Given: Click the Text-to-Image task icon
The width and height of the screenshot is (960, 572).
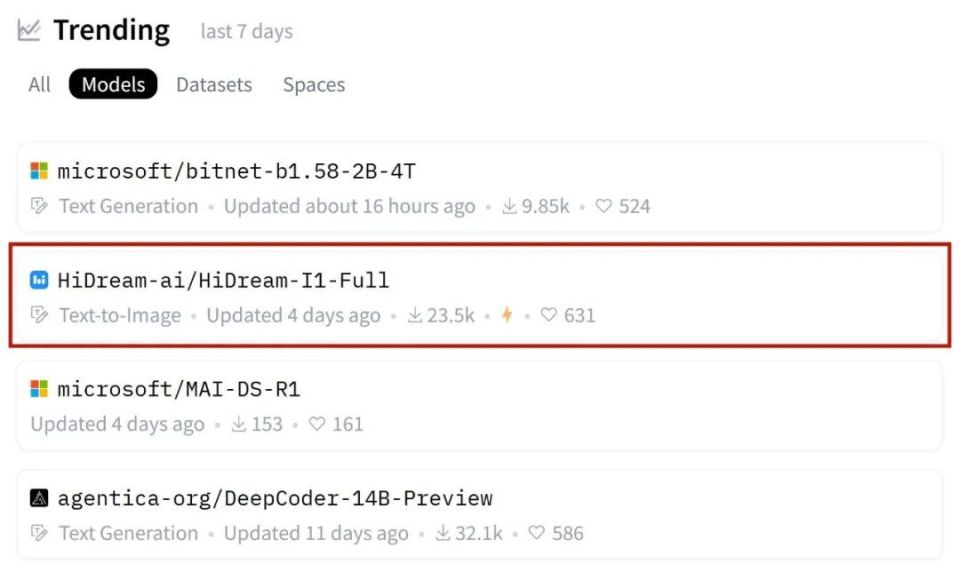Looking at the screenshot, I should point(39,315).
